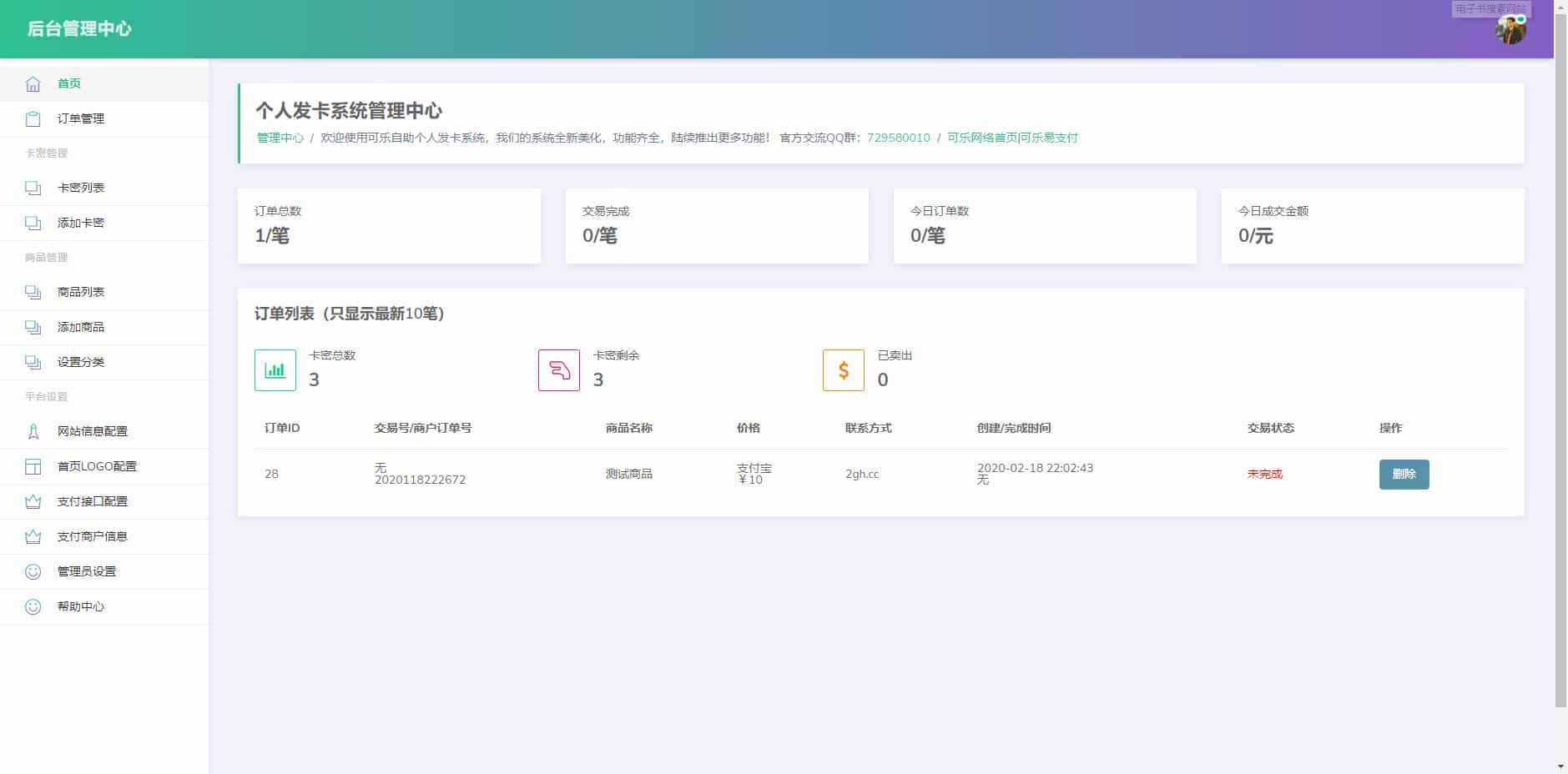
Task: Open 设置分类 via its sidebar icon
Action: point(33,362)
